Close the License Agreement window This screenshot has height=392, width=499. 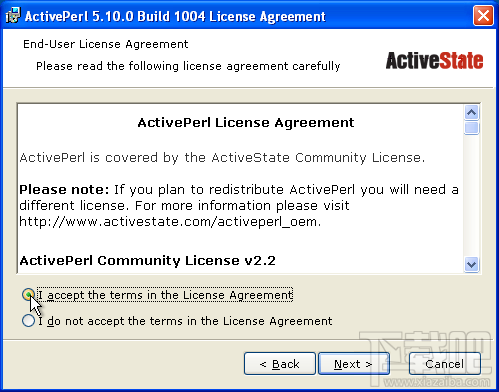coord(483,16)
